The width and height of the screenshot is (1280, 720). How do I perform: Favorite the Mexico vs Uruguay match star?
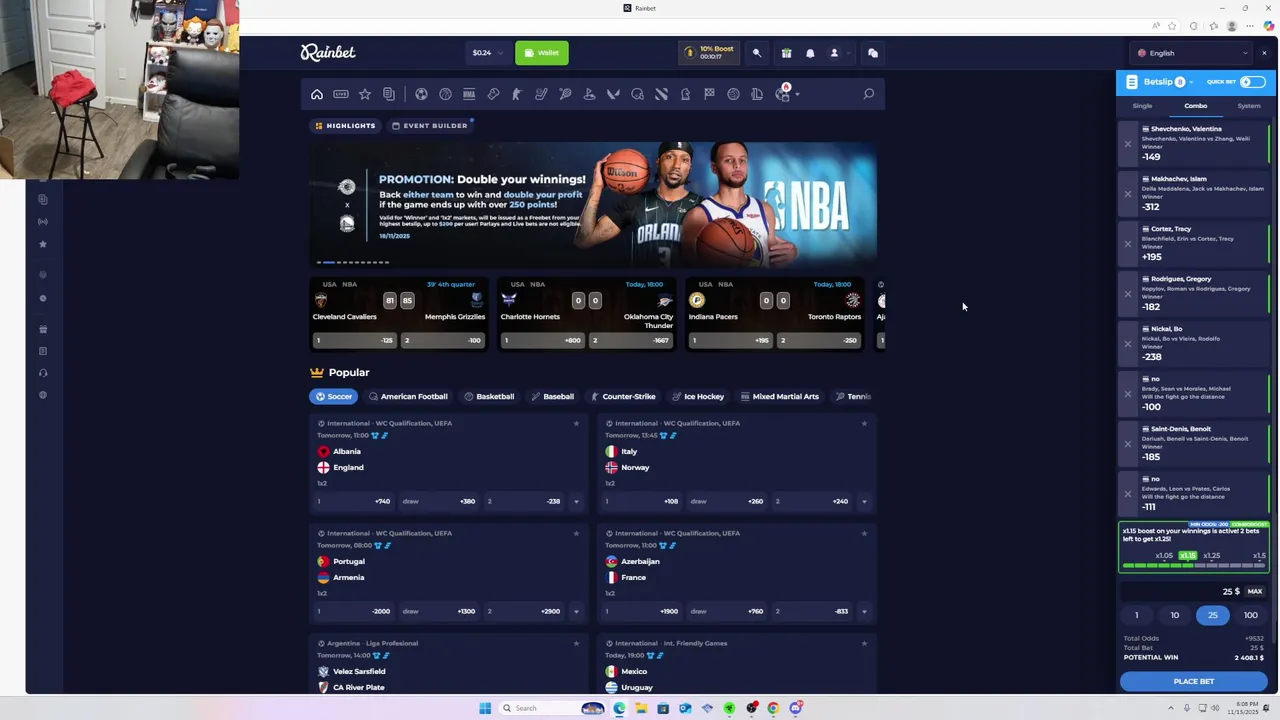[864, 643]
